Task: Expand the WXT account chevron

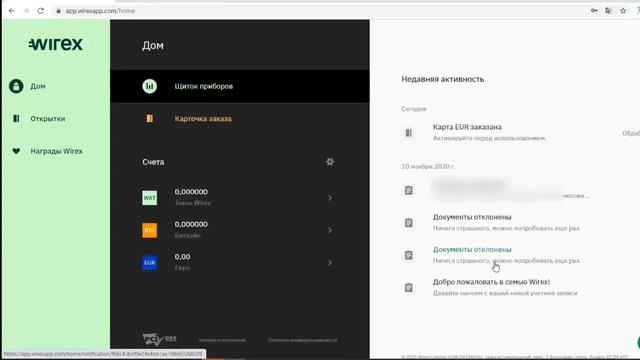Action: [x=330, y=198]
